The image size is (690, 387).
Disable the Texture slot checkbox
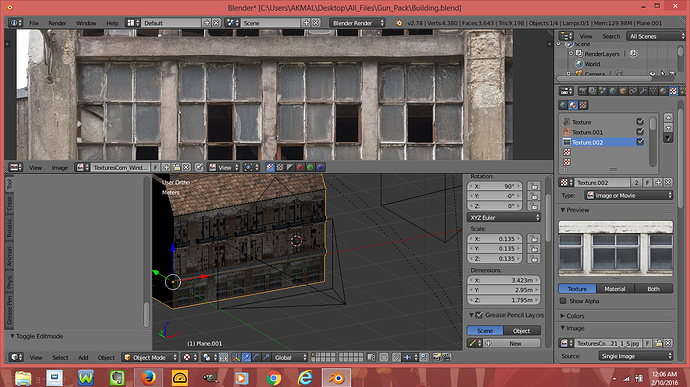pos(640,122)
